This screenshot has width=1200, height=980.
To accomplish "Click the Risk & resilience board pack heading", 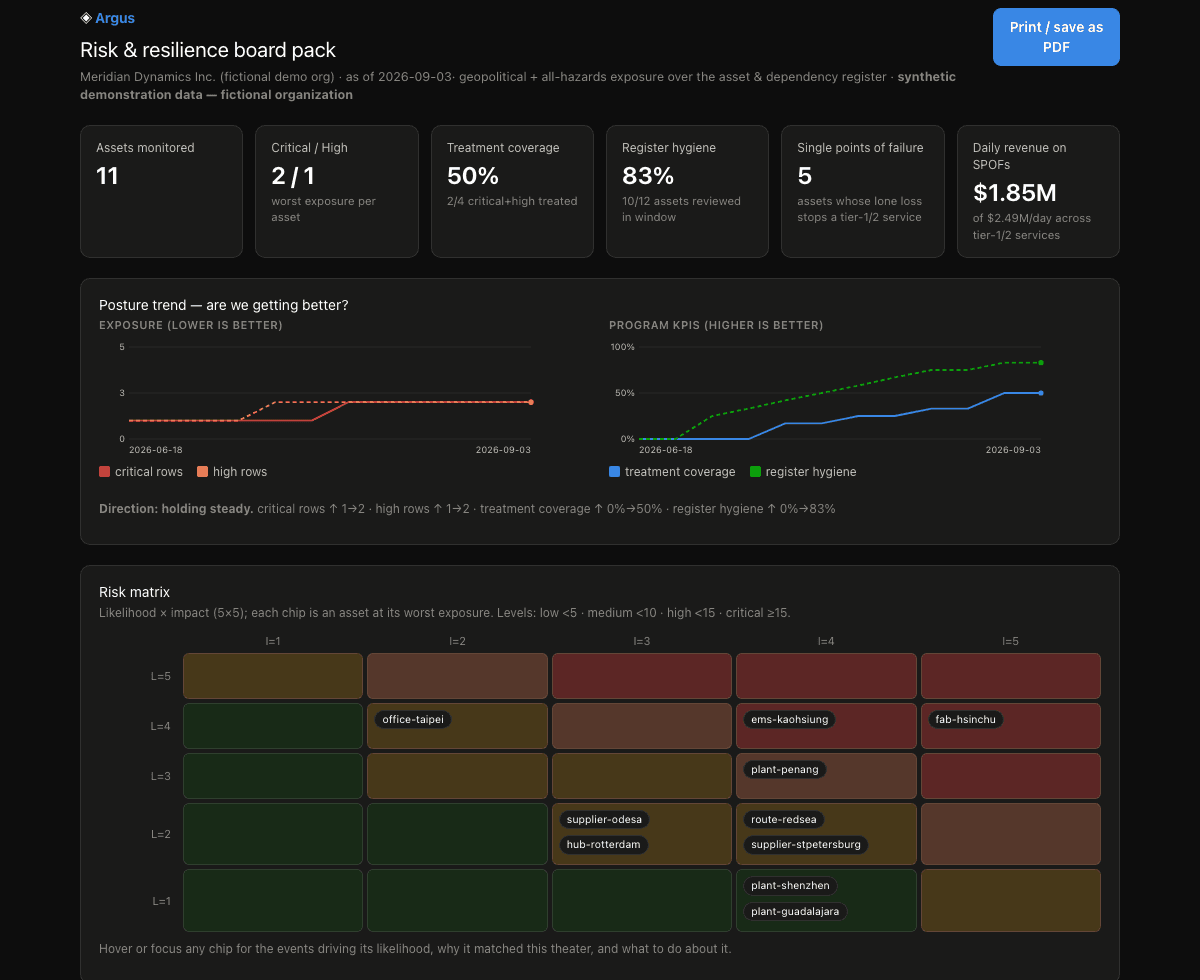I will (208, 50).
